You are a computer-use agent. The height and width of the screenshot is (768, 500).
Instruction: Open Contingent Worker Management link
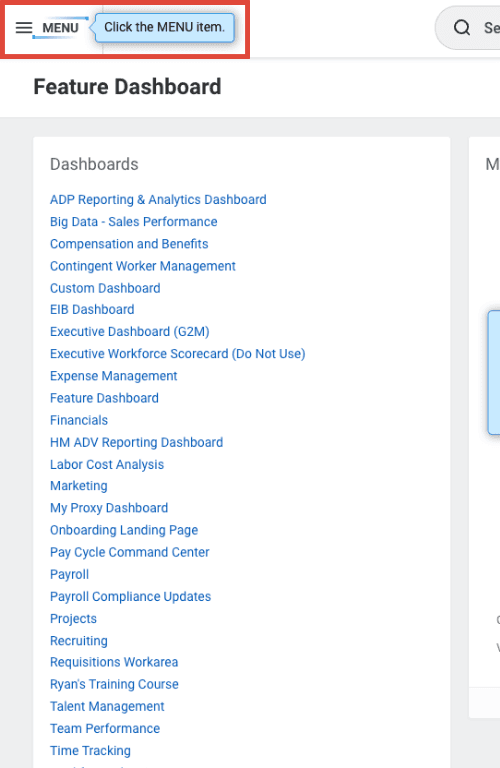pos(143,266)
